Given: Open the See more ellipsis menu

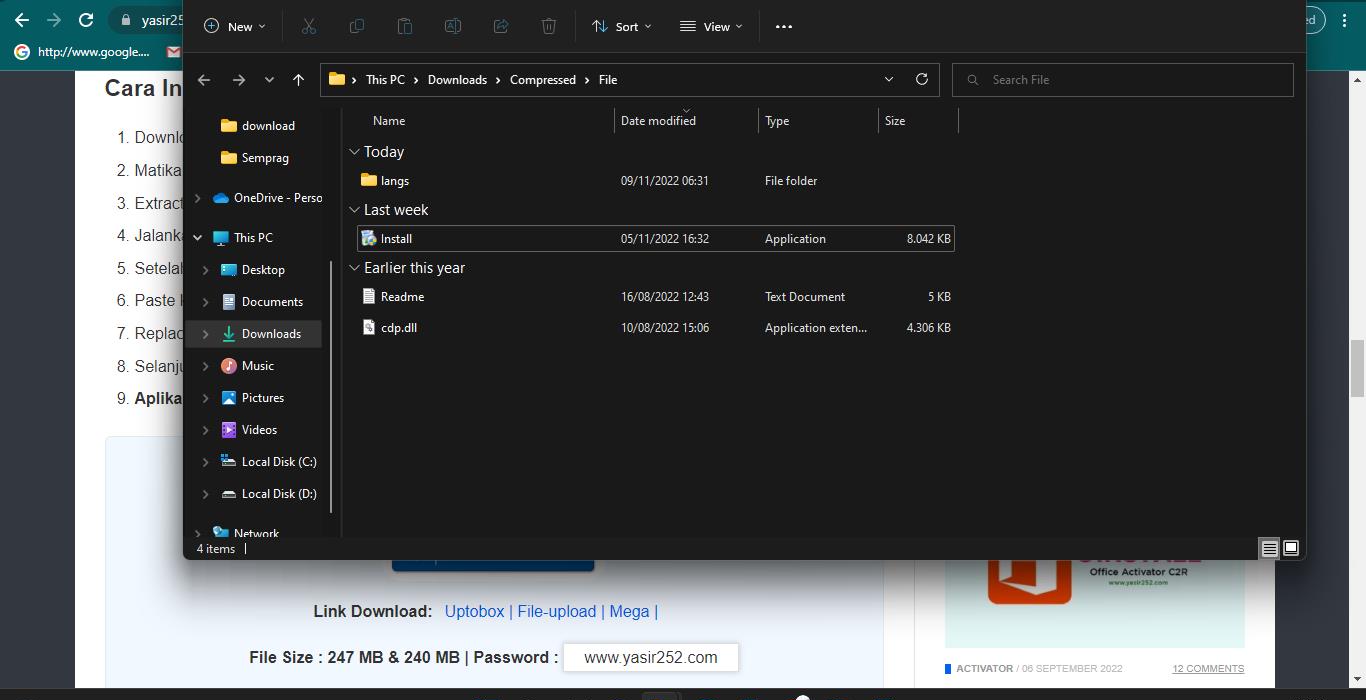Looking at the screenshot, I should click(784, 27).
